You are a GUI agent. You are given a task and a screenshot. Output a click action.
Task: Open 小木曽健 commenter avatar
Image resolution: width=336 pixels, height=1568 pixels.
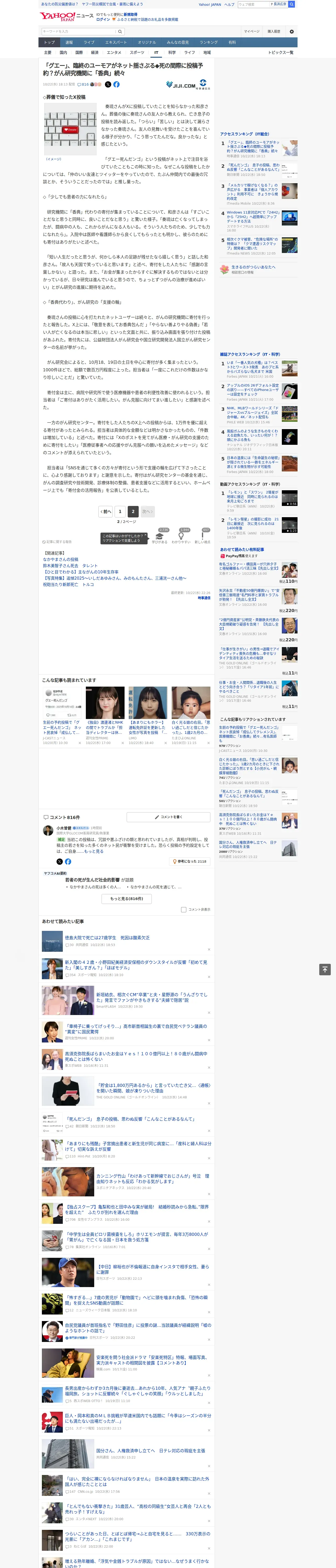click(48, 831)
